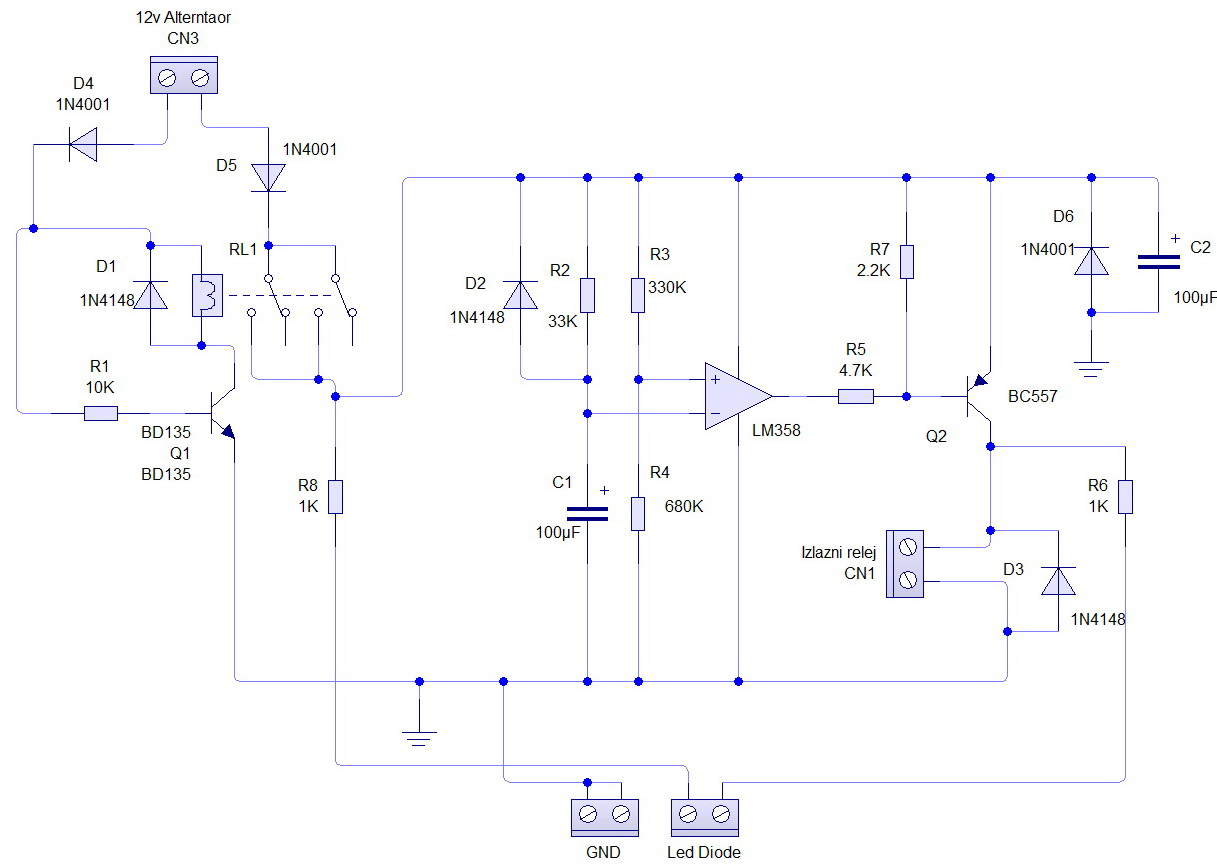Select the C1 capacitor symbol
The width and height of the screenshot is (1217, 866).
click(587, 514)
